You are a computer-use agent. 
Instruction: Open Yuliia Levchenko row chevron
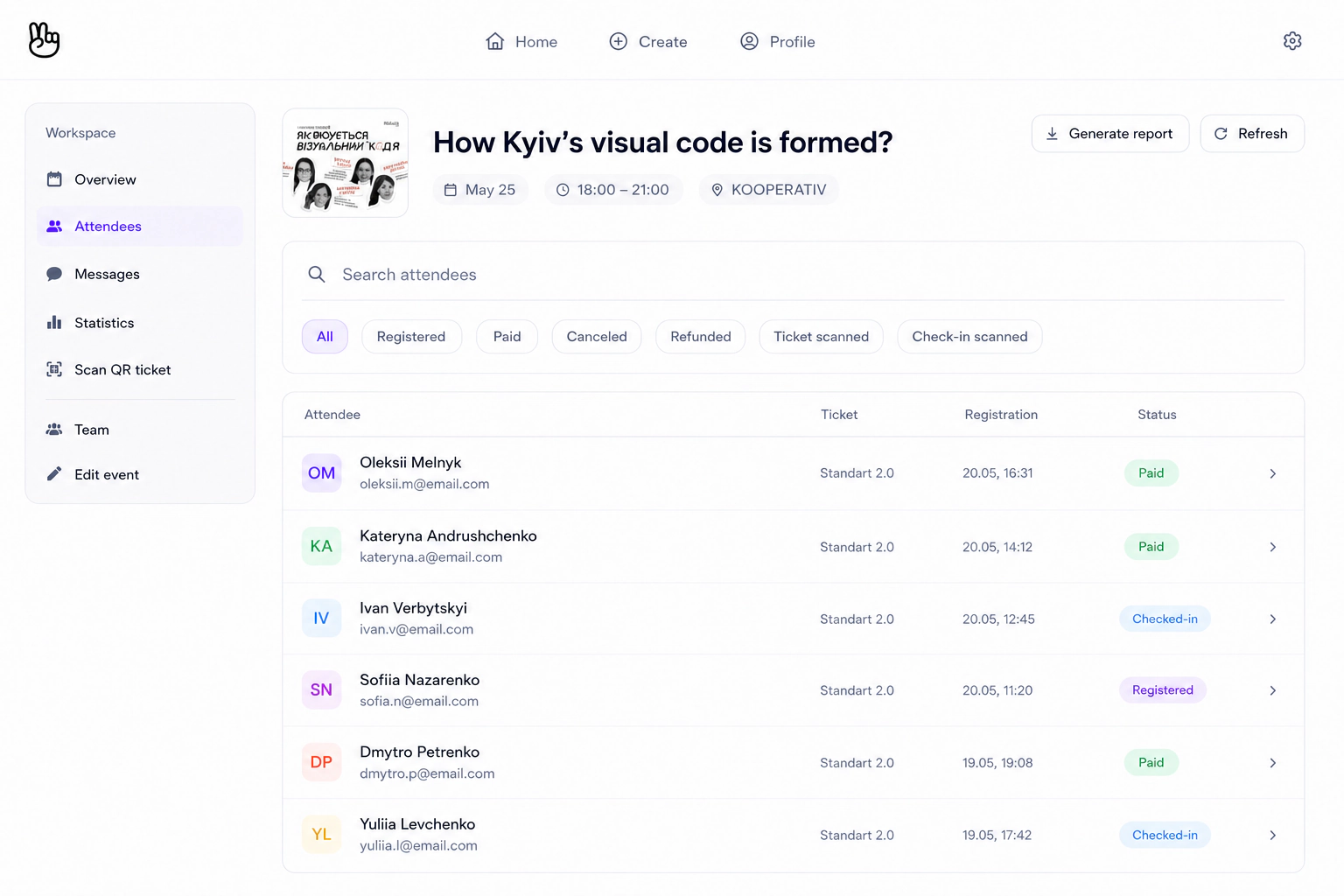tap(1273, 836)
